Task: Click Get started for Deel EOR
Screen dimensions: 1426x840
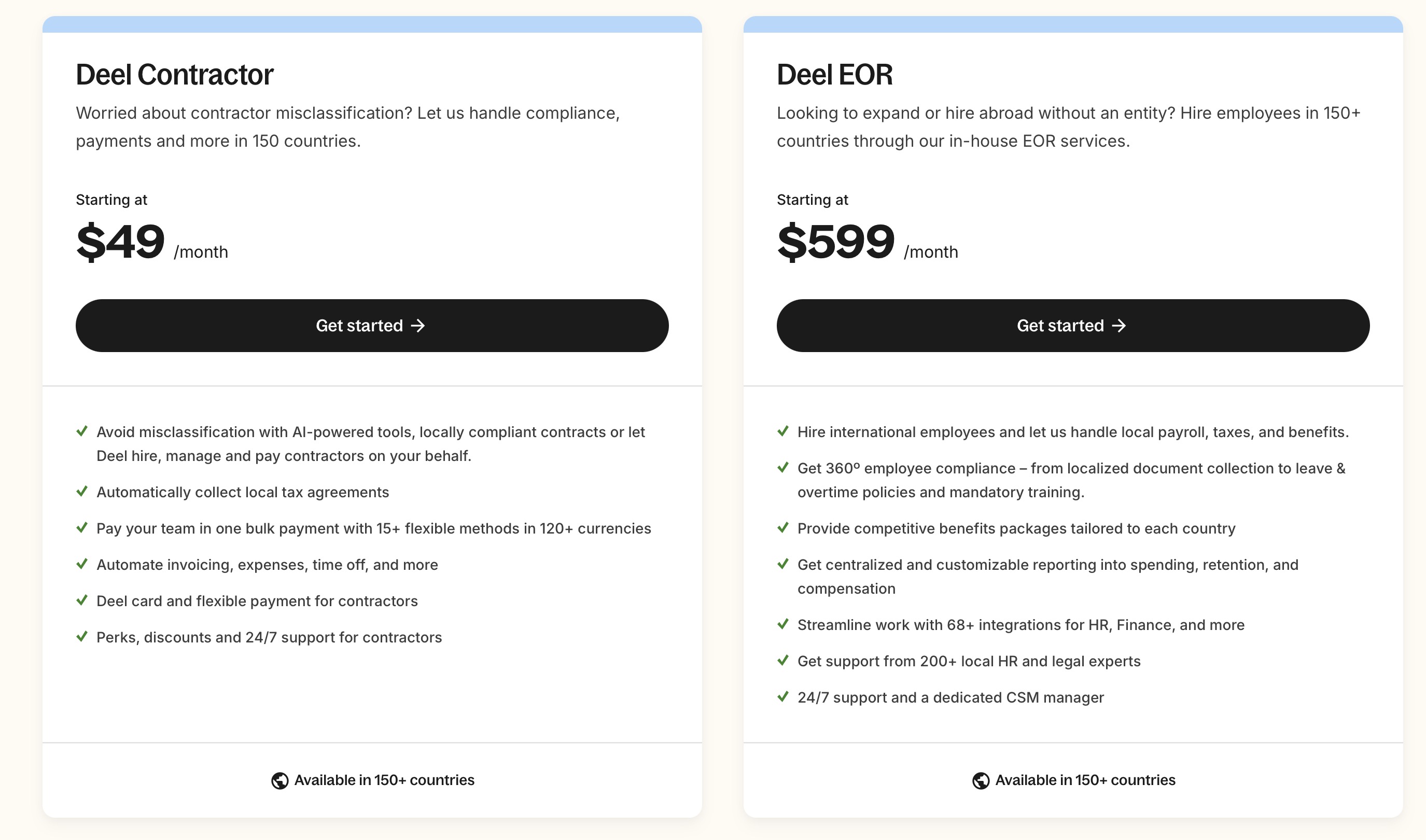Action: point(1073,326)
